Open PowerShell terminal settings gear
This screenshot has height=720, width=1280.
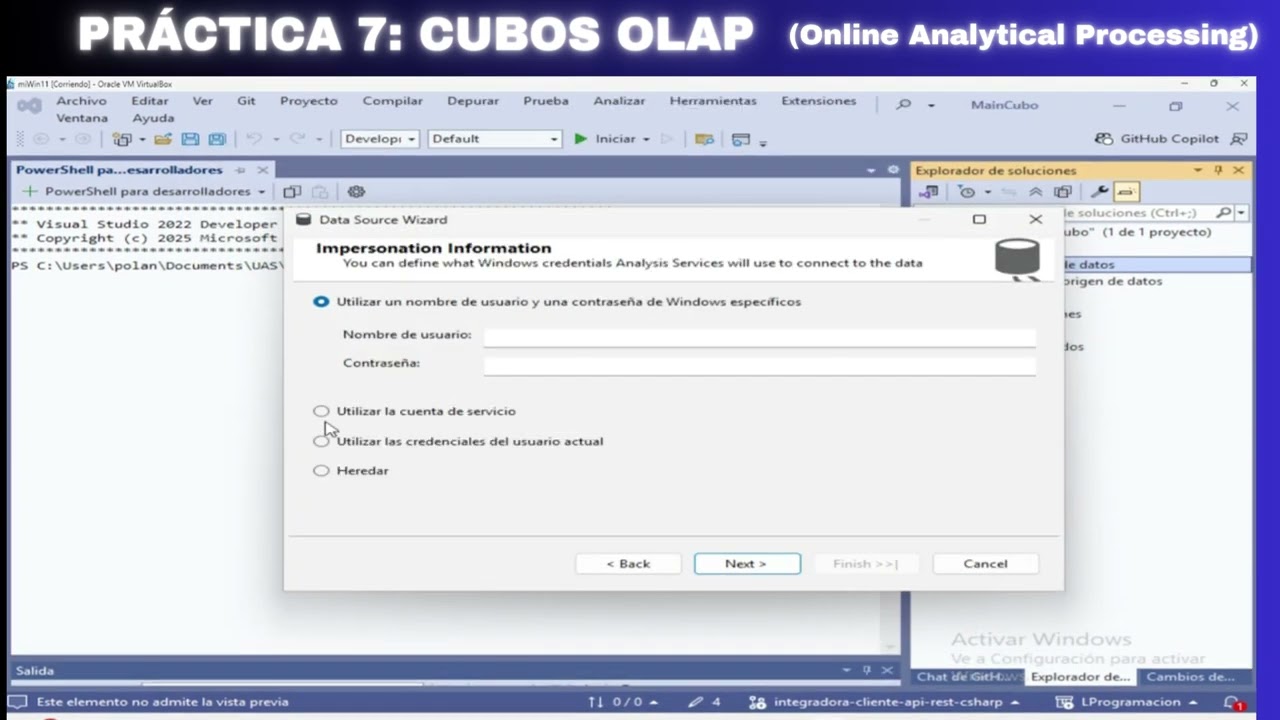356,191
